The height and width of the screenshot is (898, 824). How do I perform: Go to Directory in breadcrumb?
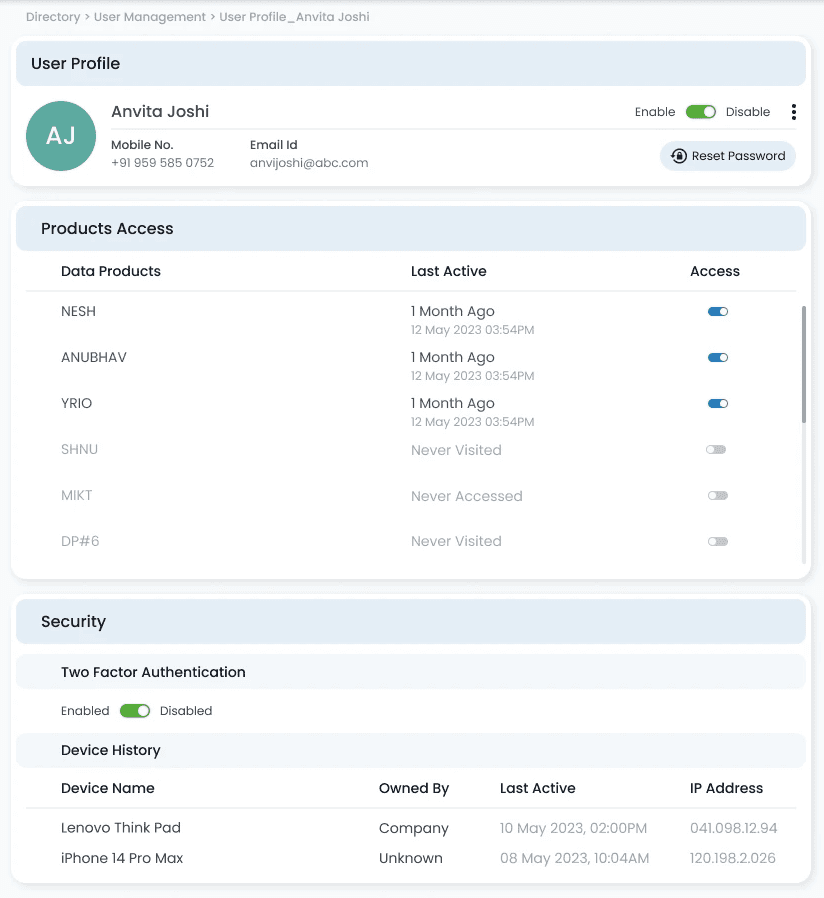coord(53,17)
